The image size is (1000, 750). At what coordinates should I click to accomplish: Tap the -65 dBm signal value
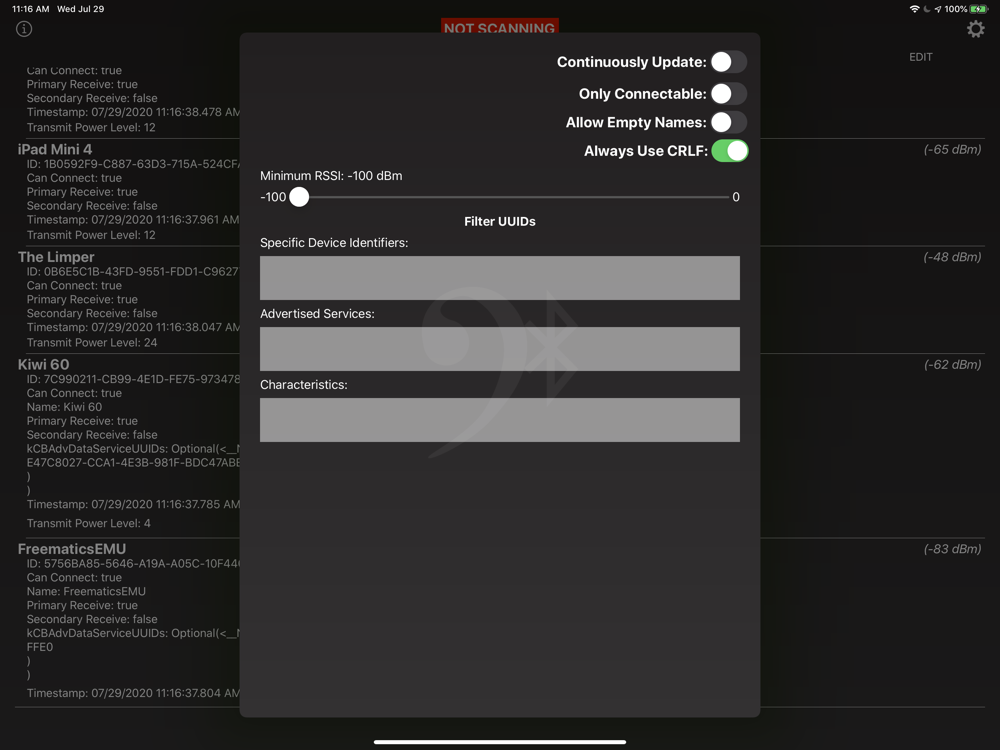[x=952, y=149]
